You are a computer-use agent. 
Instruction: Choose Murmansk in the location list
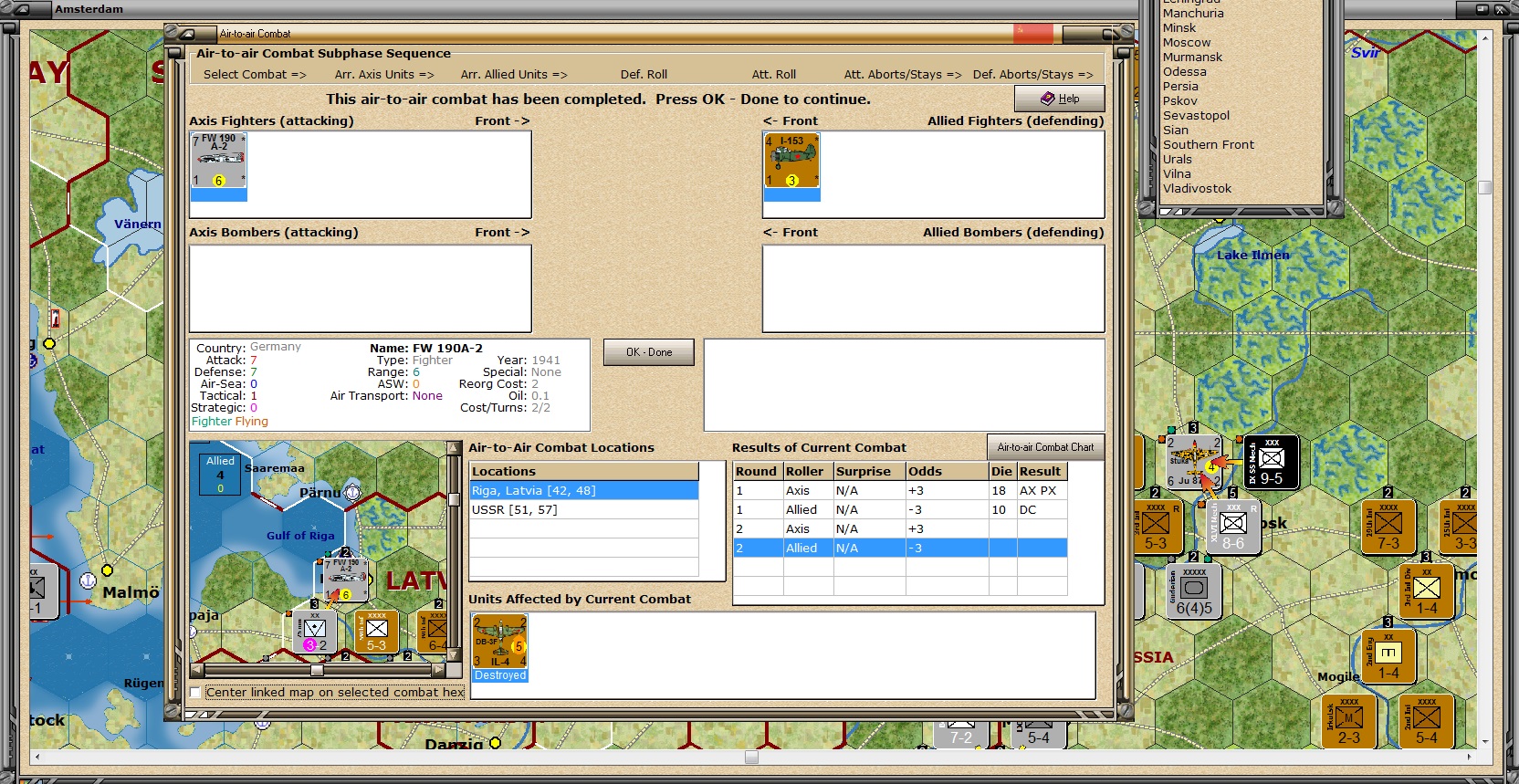pyautogui.click(x=1192, y=57)
